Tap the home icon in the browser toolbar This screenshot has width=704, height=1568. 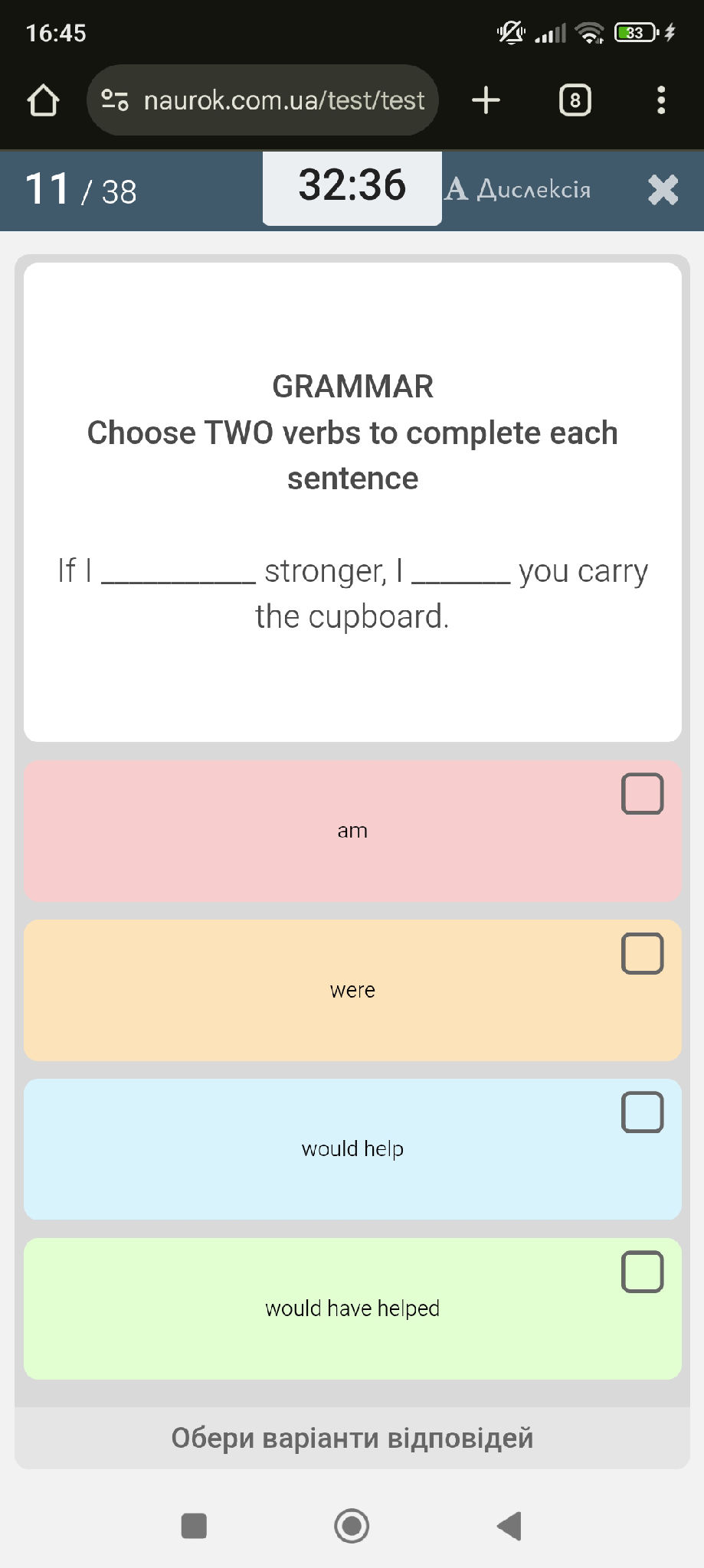[x=44, y=99]
